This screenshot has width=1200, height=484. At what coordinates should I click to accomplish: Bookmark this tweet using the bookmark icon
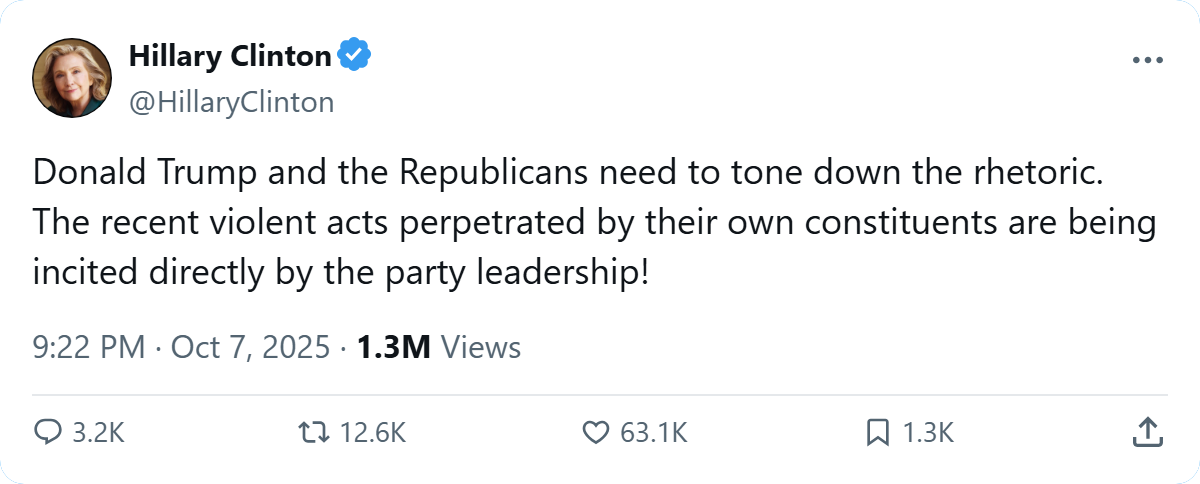pyautogui.click(x=877, y=432)
